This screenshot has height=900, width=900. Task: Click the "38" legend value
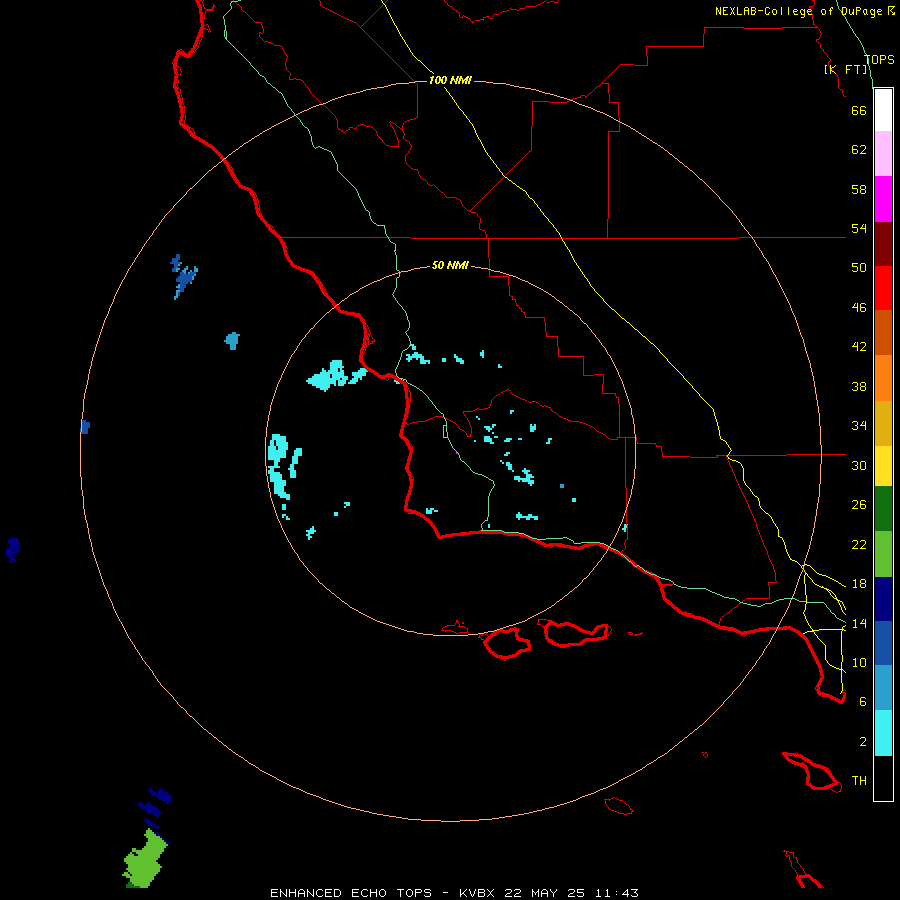[x=859, y=387]
